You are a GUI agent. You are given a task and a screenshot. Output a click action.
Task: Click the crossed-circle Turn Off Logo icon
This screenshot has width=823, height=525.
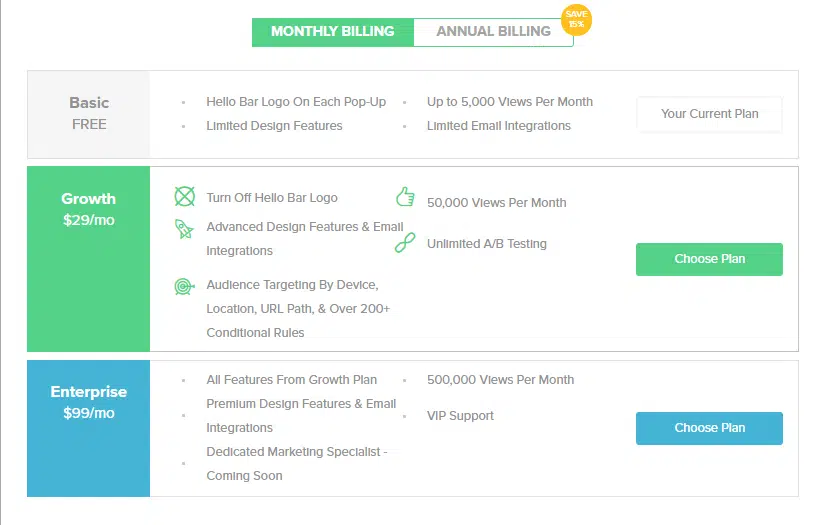[x=184, y=197]
